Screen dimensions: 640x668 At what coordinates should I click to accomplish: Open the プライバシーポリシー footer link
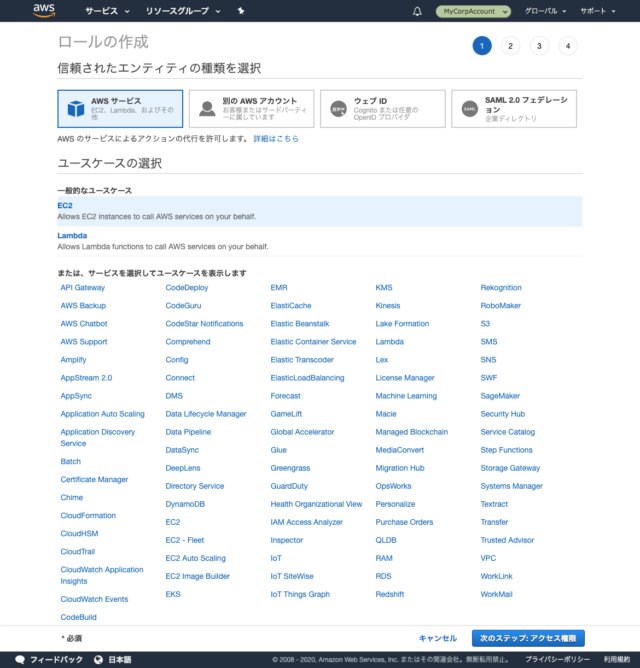(557, 659)
